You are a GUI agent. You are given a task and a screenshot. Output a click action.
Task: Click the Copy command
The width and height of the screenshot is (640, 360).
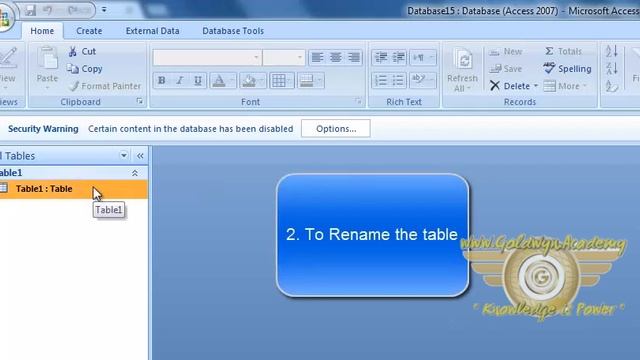(84, 69)
